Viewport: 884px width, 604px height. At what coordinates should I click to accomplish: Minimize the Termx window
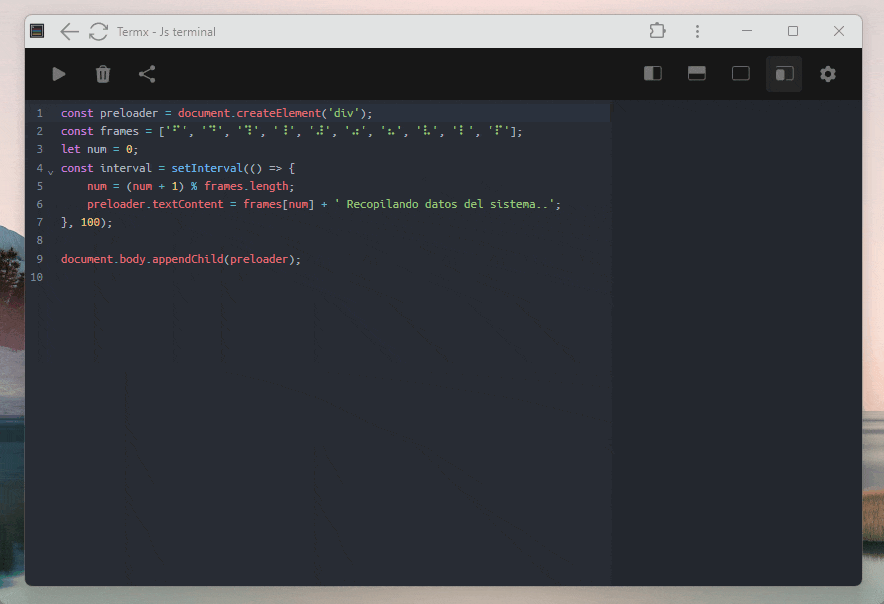tap(747, 31)
